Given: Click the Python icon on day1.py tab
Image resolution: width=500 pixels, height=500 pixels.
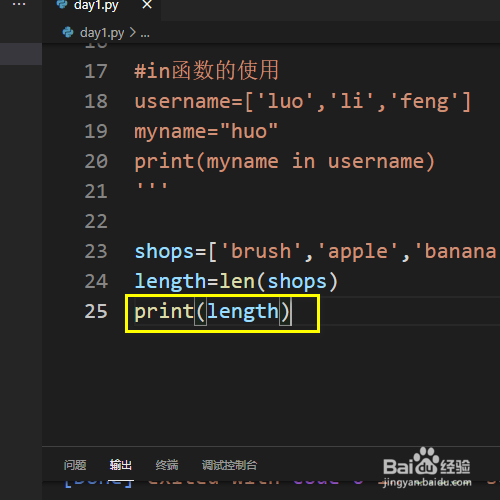Looking at the screenshot, I should [62, 3].
